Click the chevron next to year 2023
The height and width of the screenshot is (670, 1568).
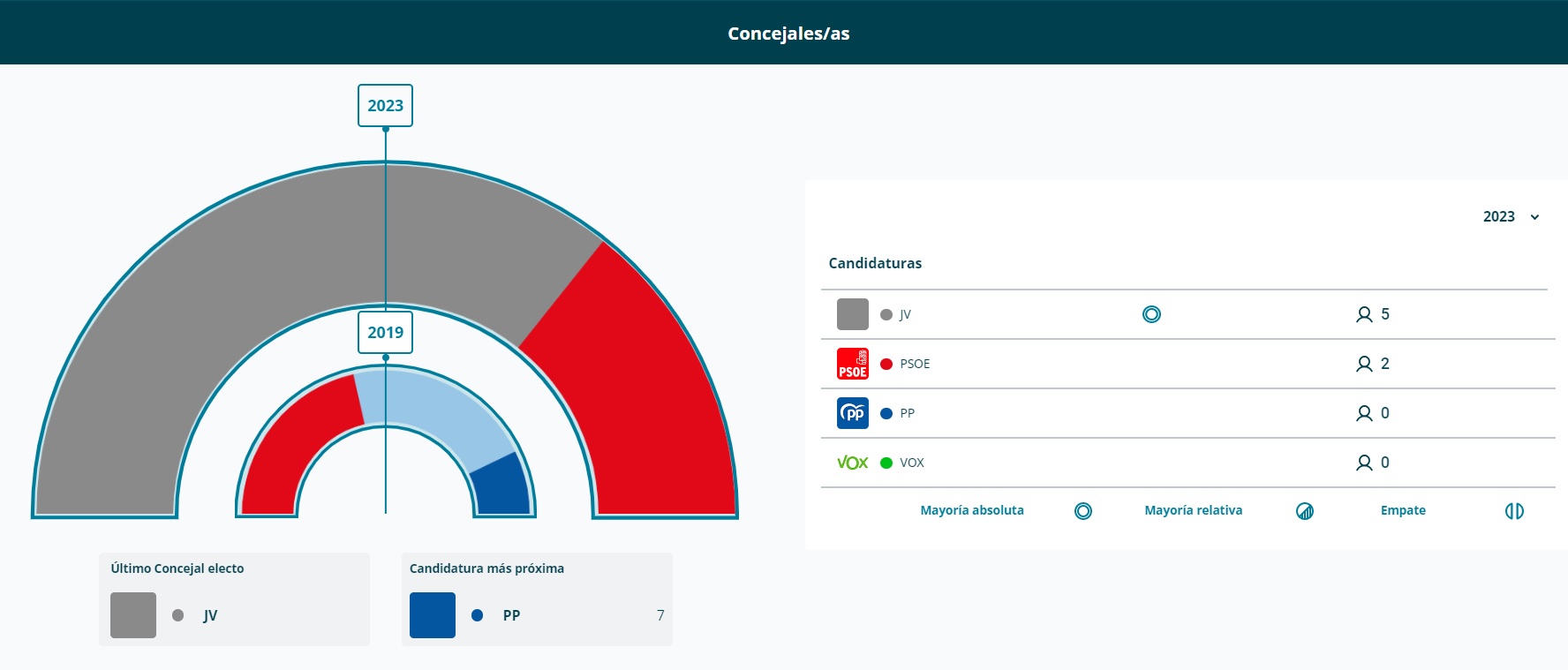[1534, 217]
